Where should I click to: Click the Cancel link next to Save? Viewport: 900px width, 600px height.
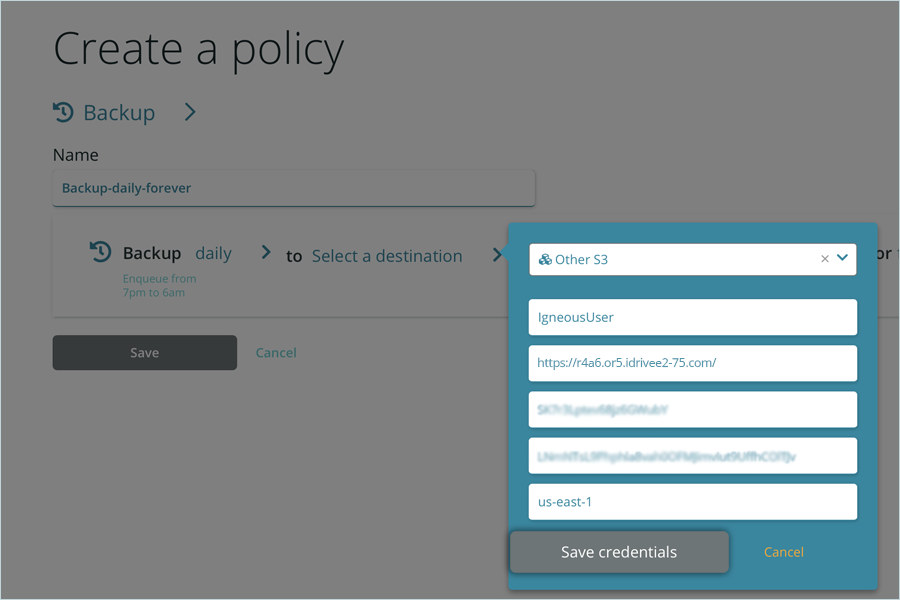276,353
